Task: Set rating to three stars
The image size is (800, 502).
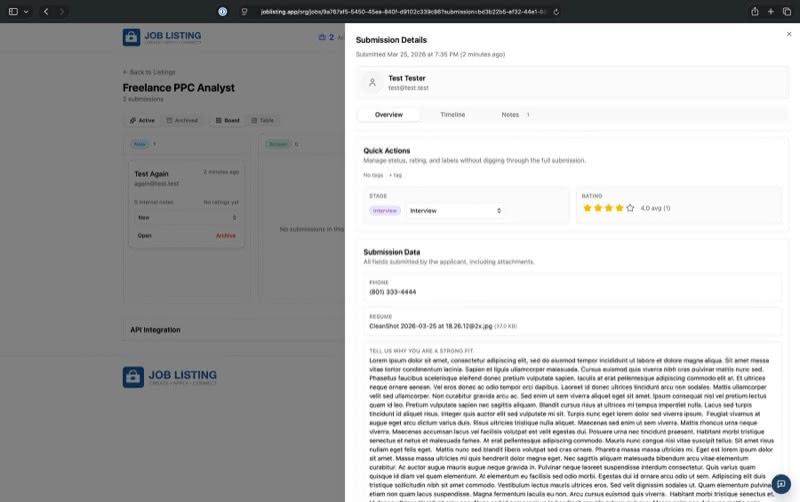Action: coord(609,208)
